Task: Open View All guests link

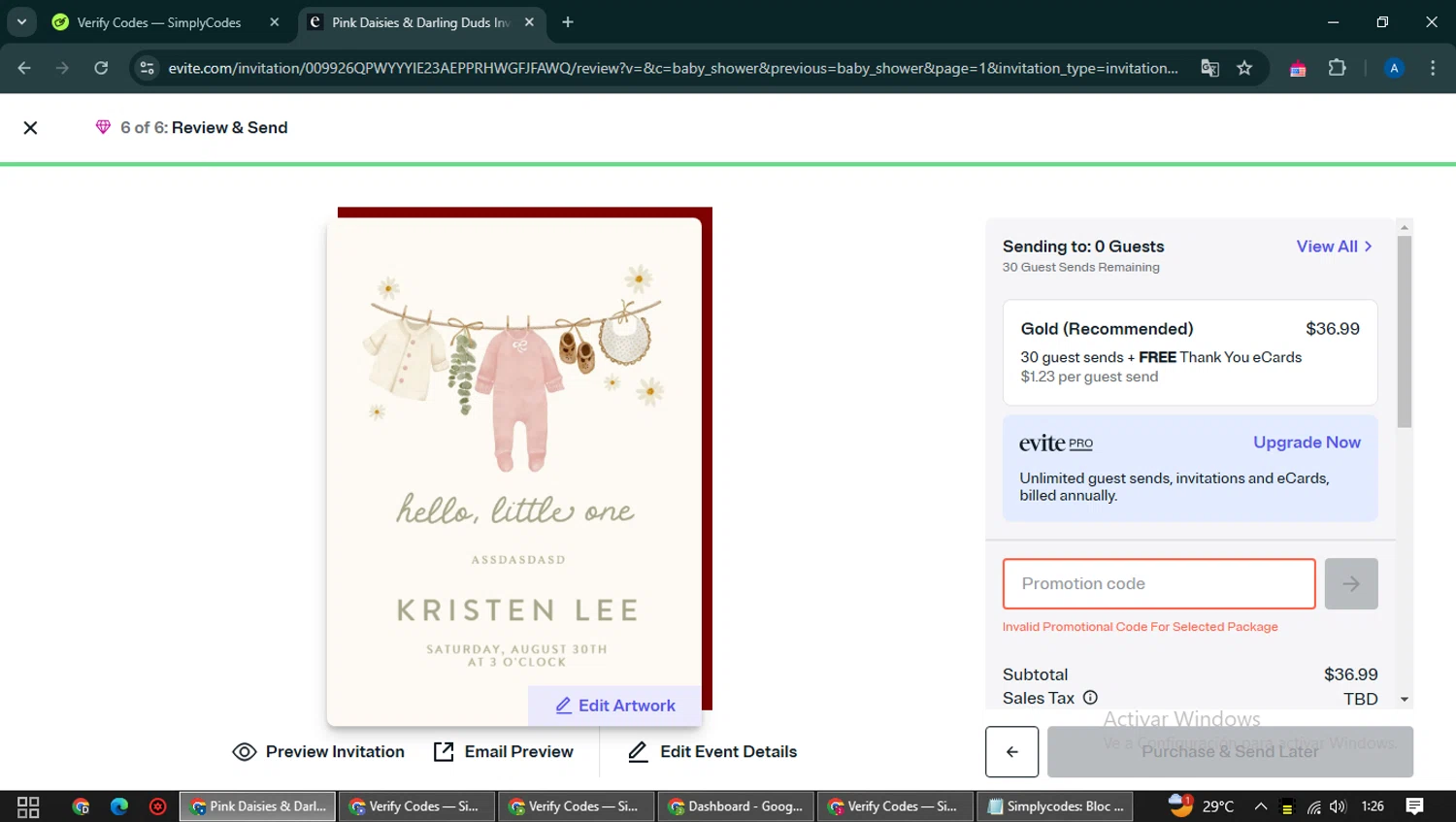Action: click(x=1334, y=247)
